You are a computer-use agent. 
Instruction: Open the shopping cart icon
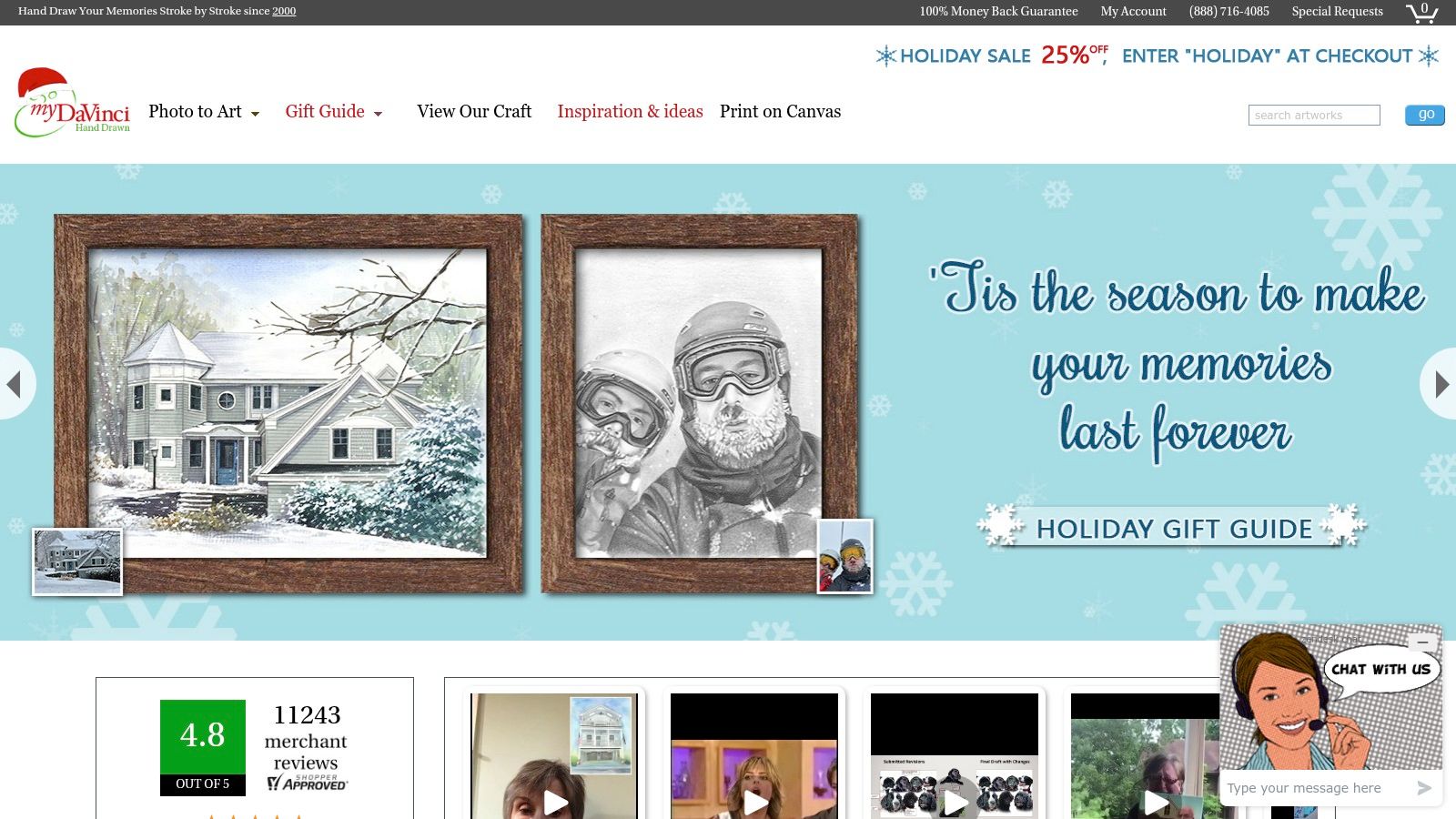pos(1422,12)
